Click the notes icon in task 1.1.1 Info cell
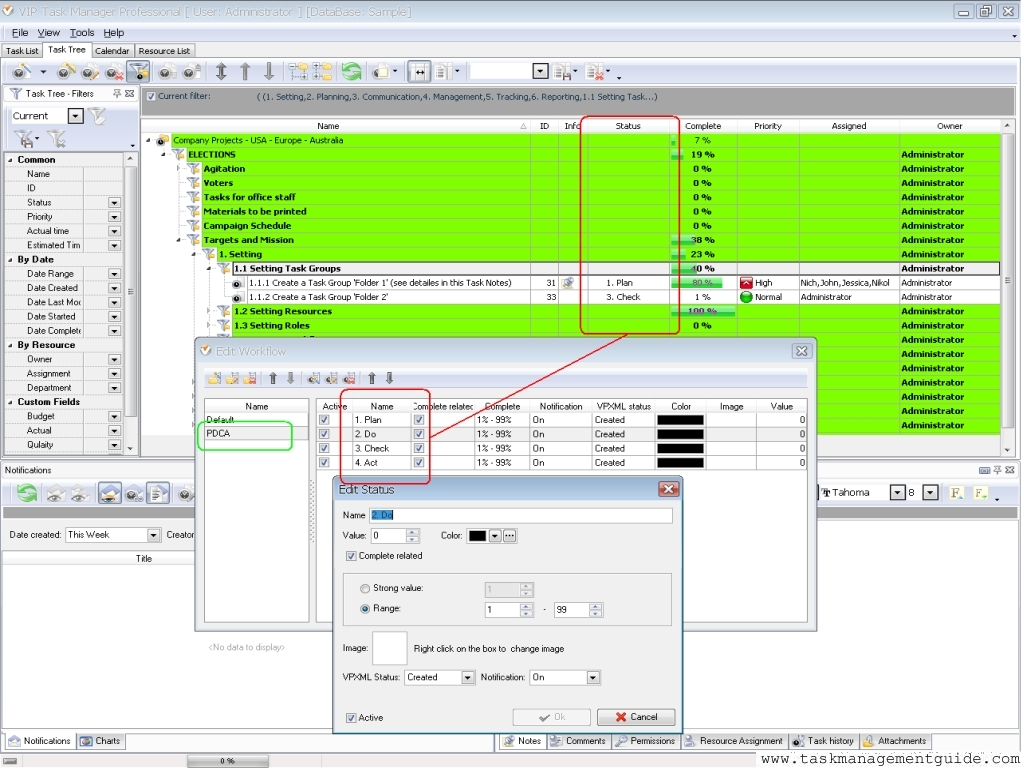This screenshot has width=1024, height=768. pyautogui.click(x=568, y=283)
